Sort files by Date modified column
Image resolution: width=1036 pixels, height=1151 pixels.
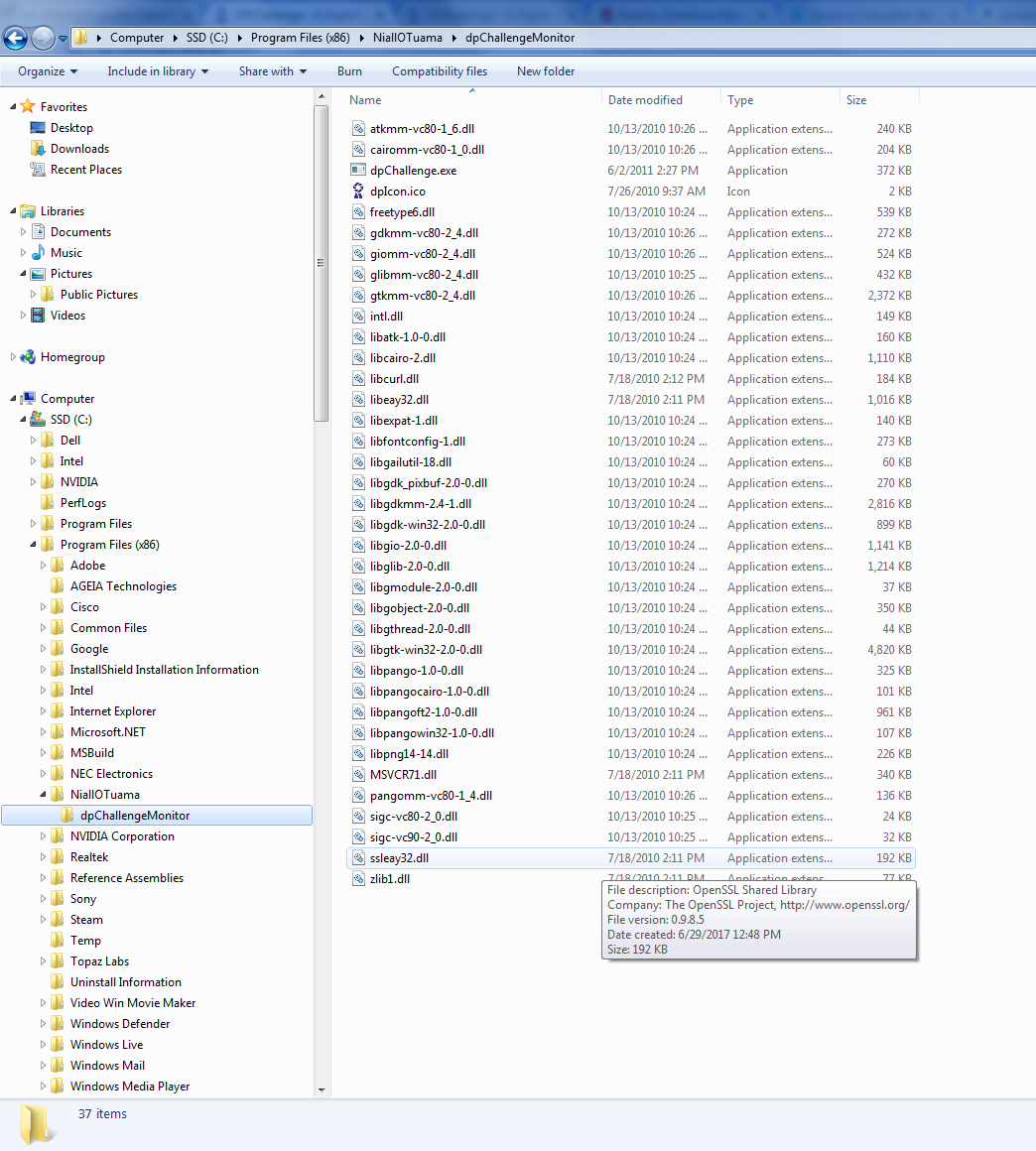click(661, 100)
